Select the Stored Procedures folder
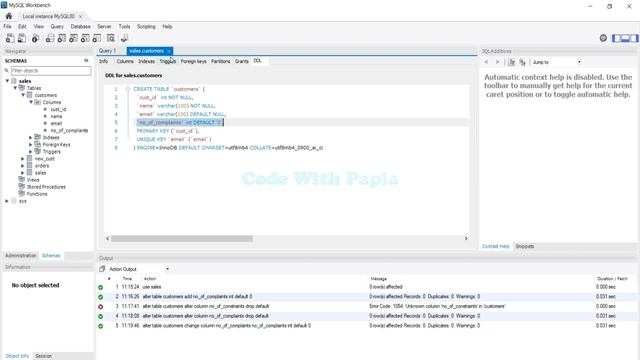The image size is (640, 360). point(46,187)
